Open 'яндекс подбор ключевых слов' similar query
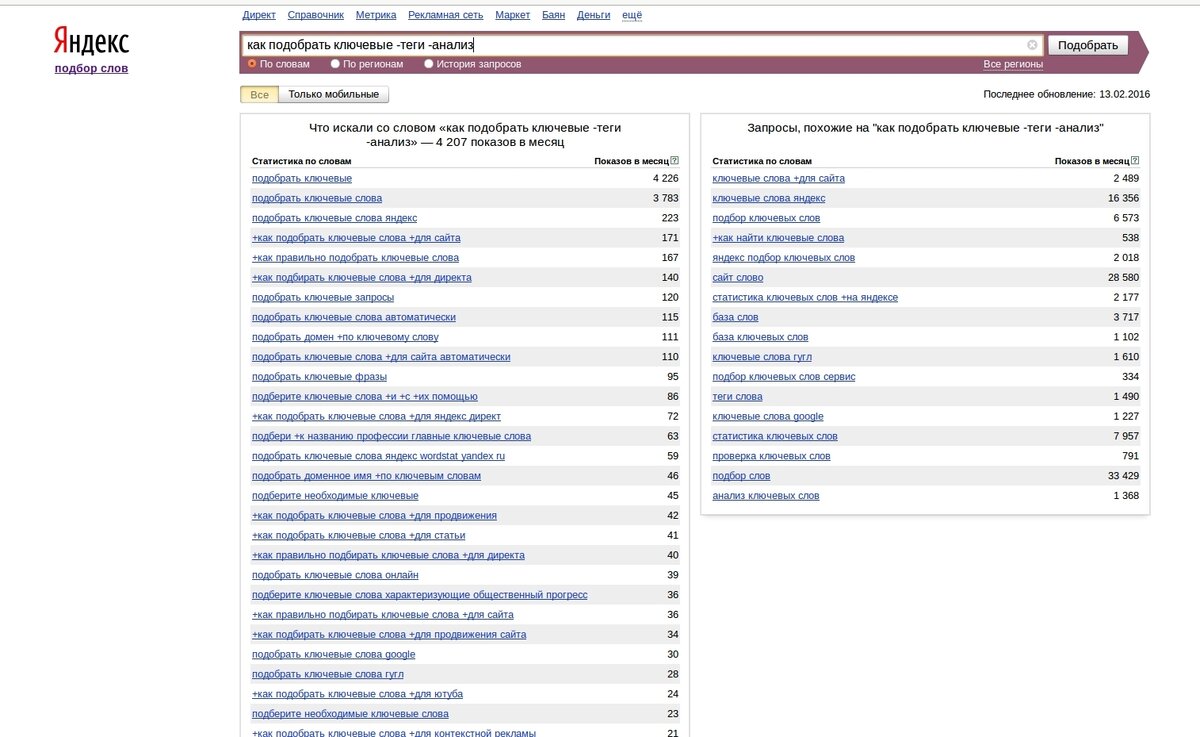The height and width of the screenshot is (737, 1200). pyautogui.click(x=784, y=258)
